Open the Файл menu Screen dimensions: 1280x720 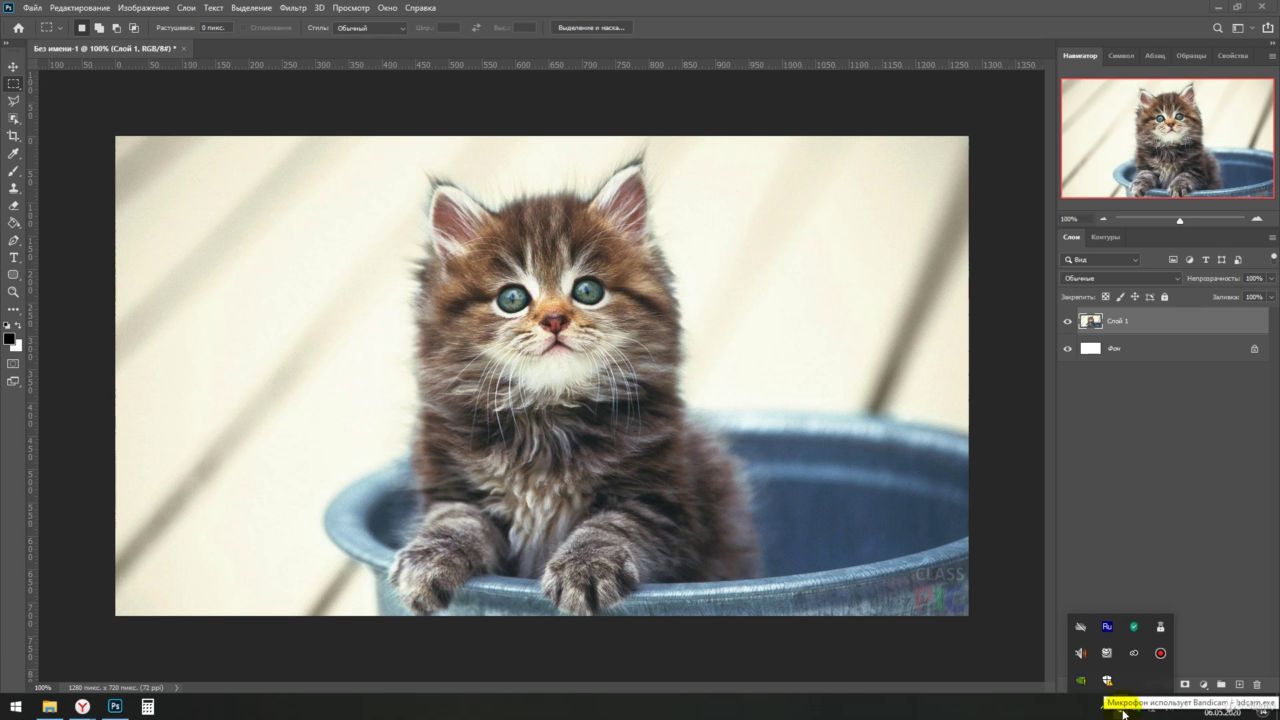click(x=32, y=8)
